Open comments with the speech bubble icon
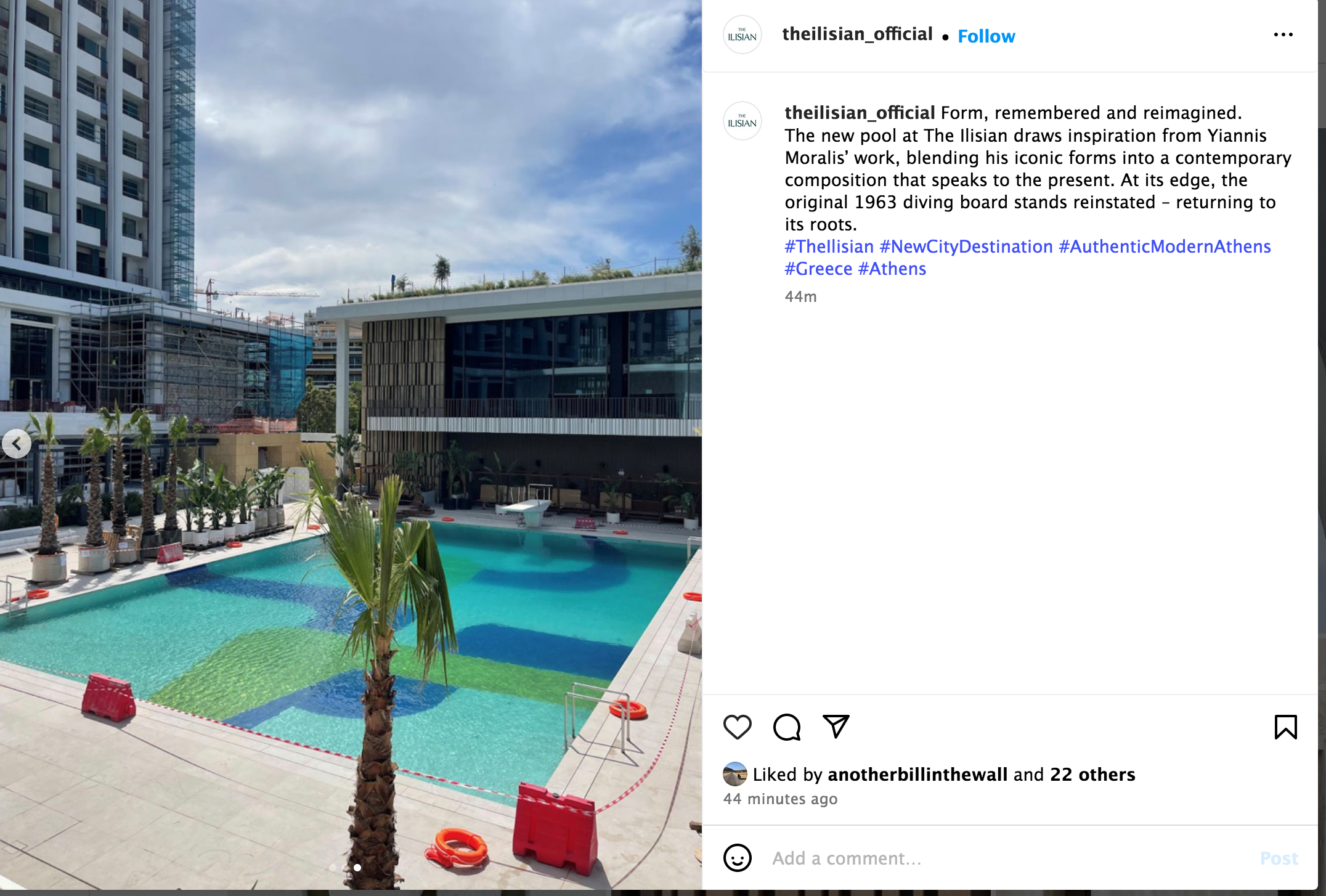 point(787,727)
